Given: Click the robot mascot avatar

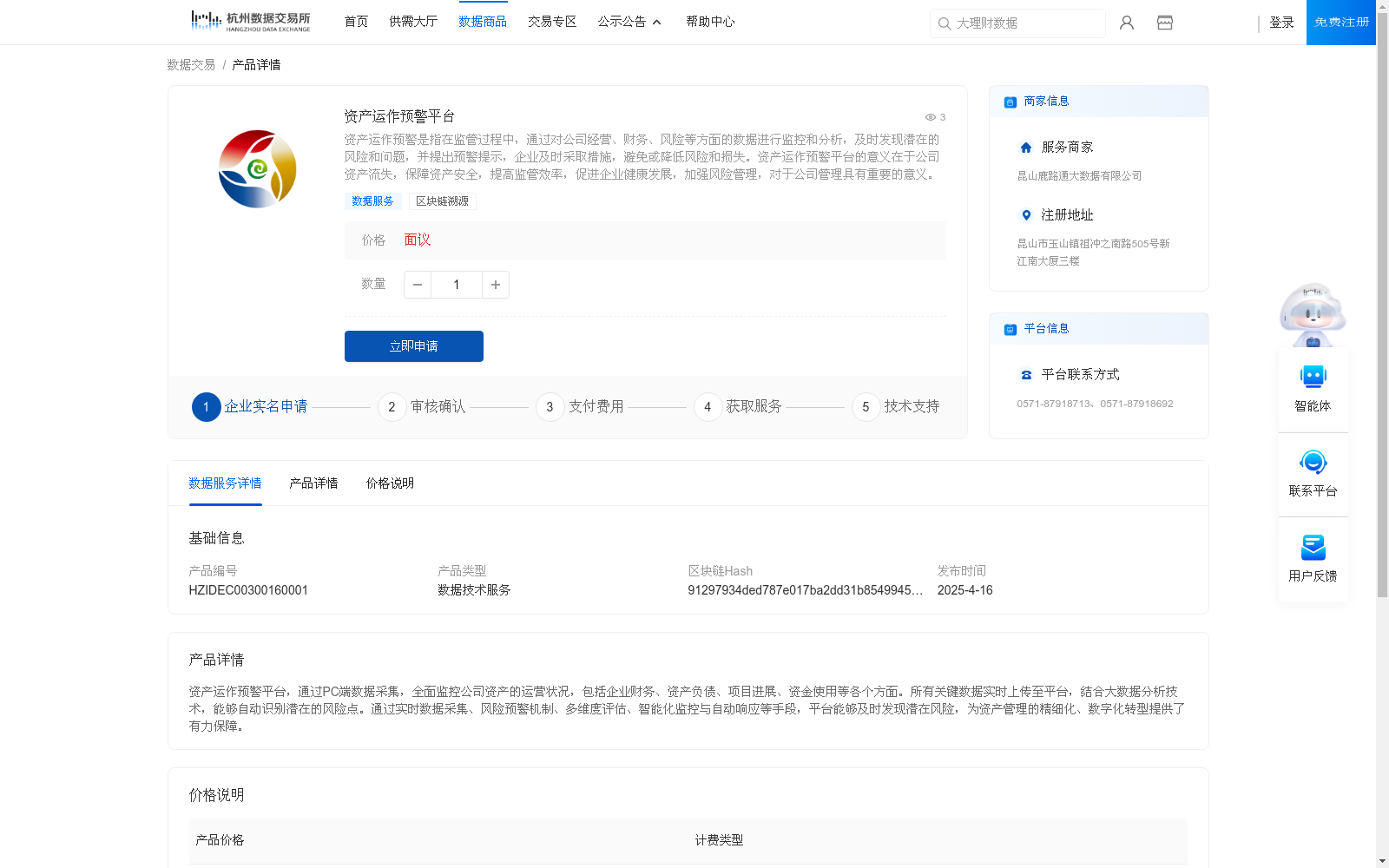Looking at the screenshot, I should tap(1313, 315).
